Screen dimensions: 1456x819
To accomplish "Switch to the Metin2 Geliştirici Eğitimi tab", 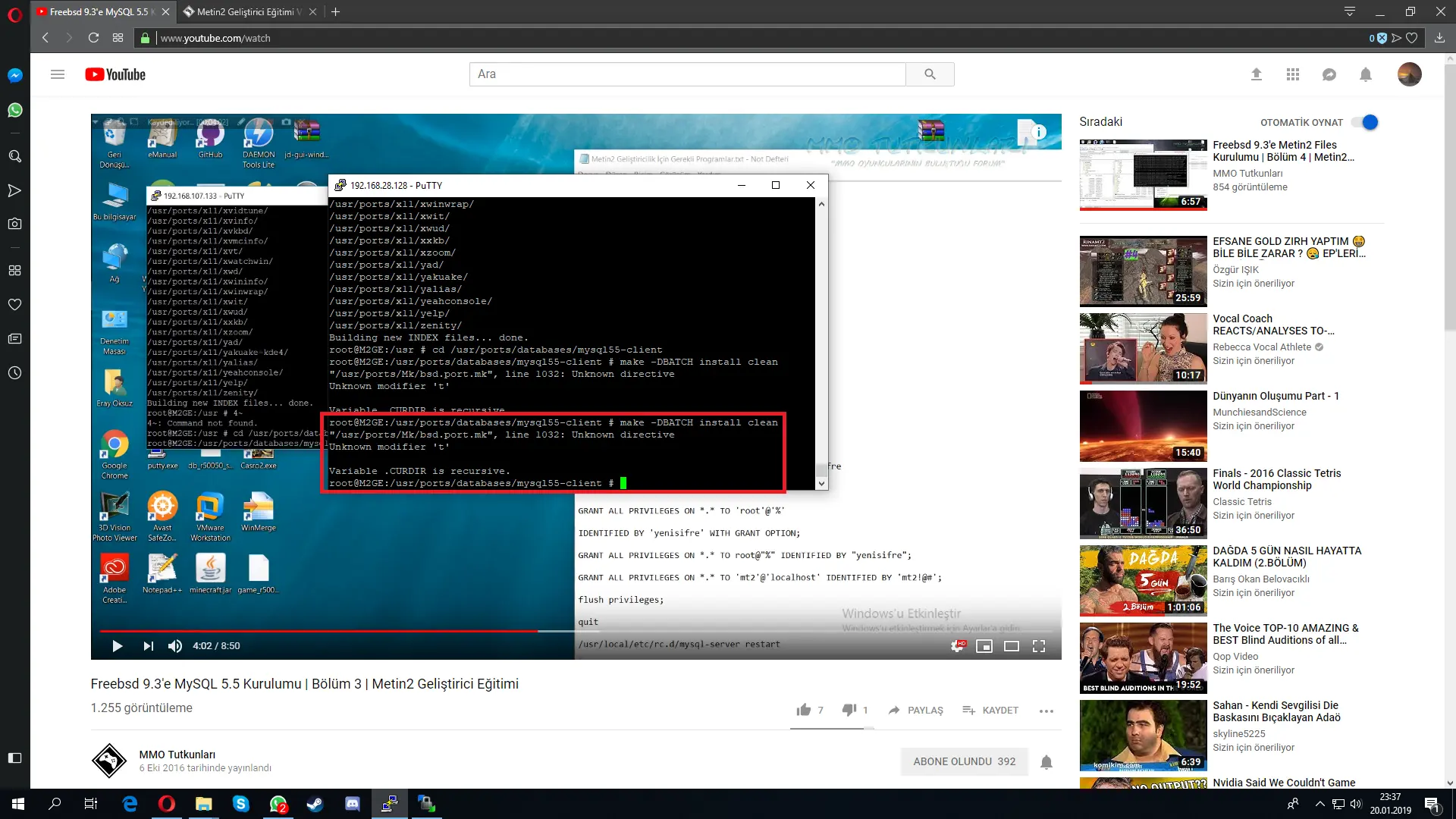I will [x=248, y=12].
